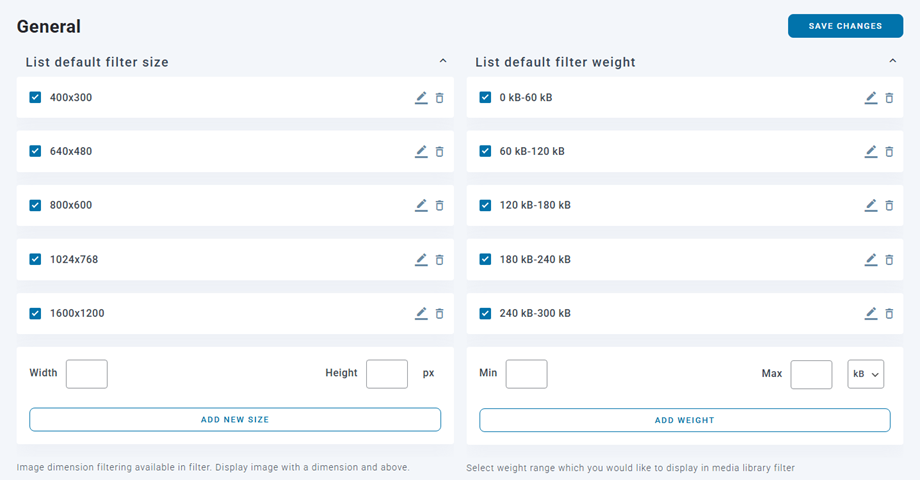Edit the 180 kB-240 kB weight range
Image resolution: width=920 pixels, height=480 pixels.
(x=871, y=260)
